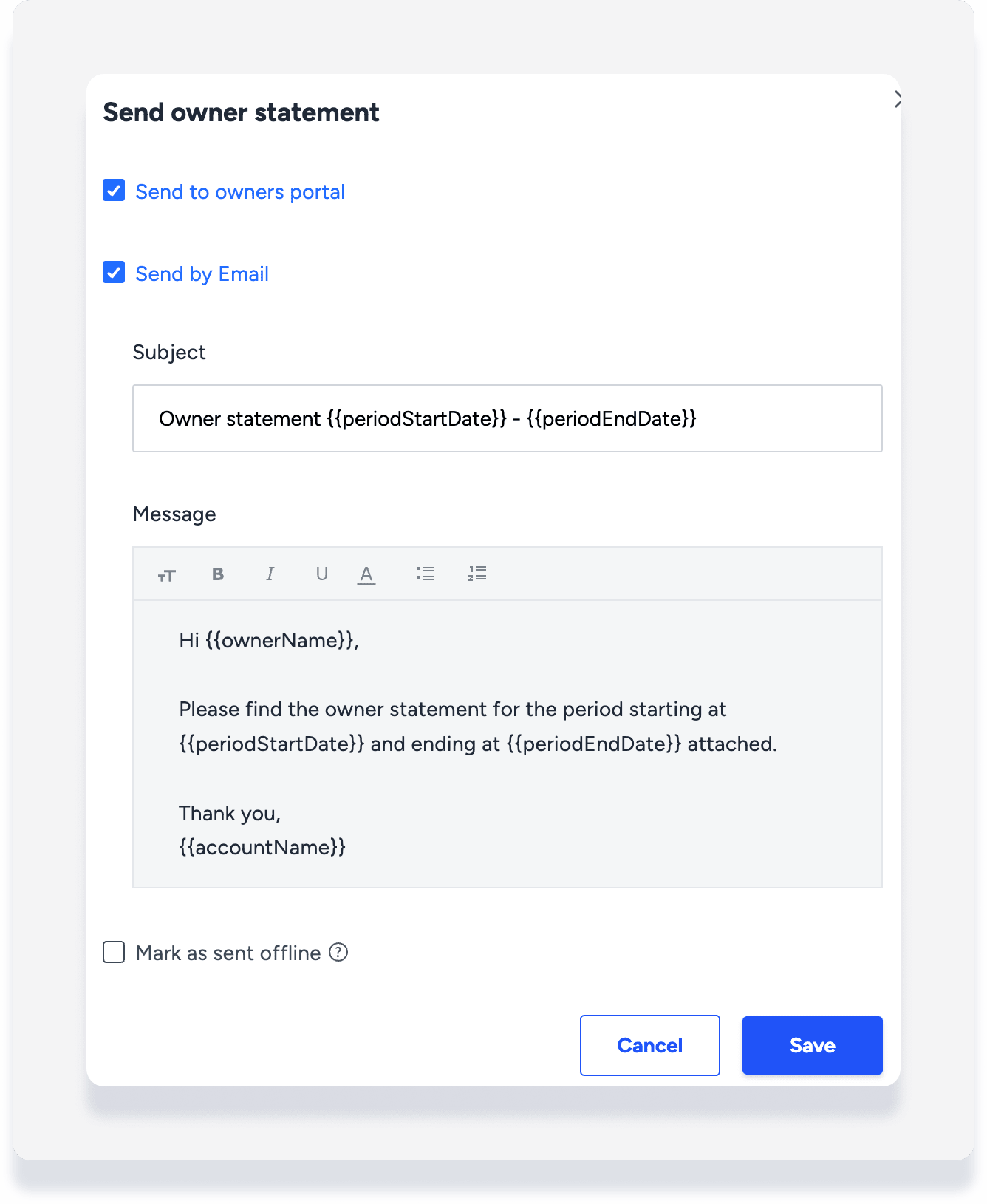Click the "Send by Email" label text

coord(202,274)
